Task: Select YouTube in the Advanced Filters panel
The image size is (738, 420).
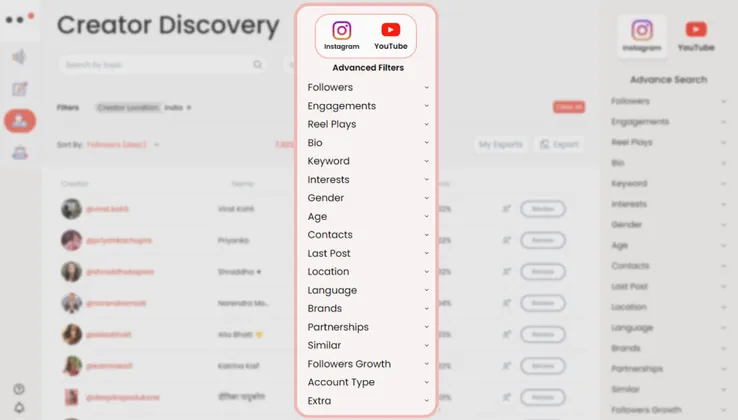Action: click(x=391, y=36)
